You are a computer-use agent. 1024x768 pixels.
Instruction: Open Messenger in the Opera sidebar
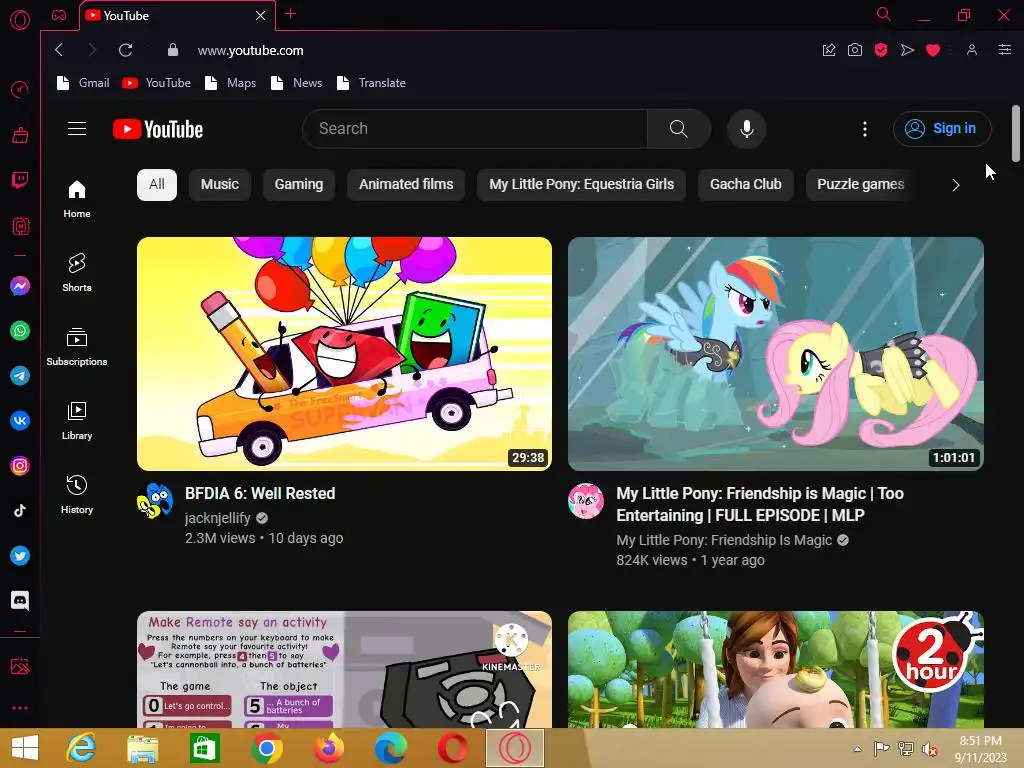coord(20,286)
